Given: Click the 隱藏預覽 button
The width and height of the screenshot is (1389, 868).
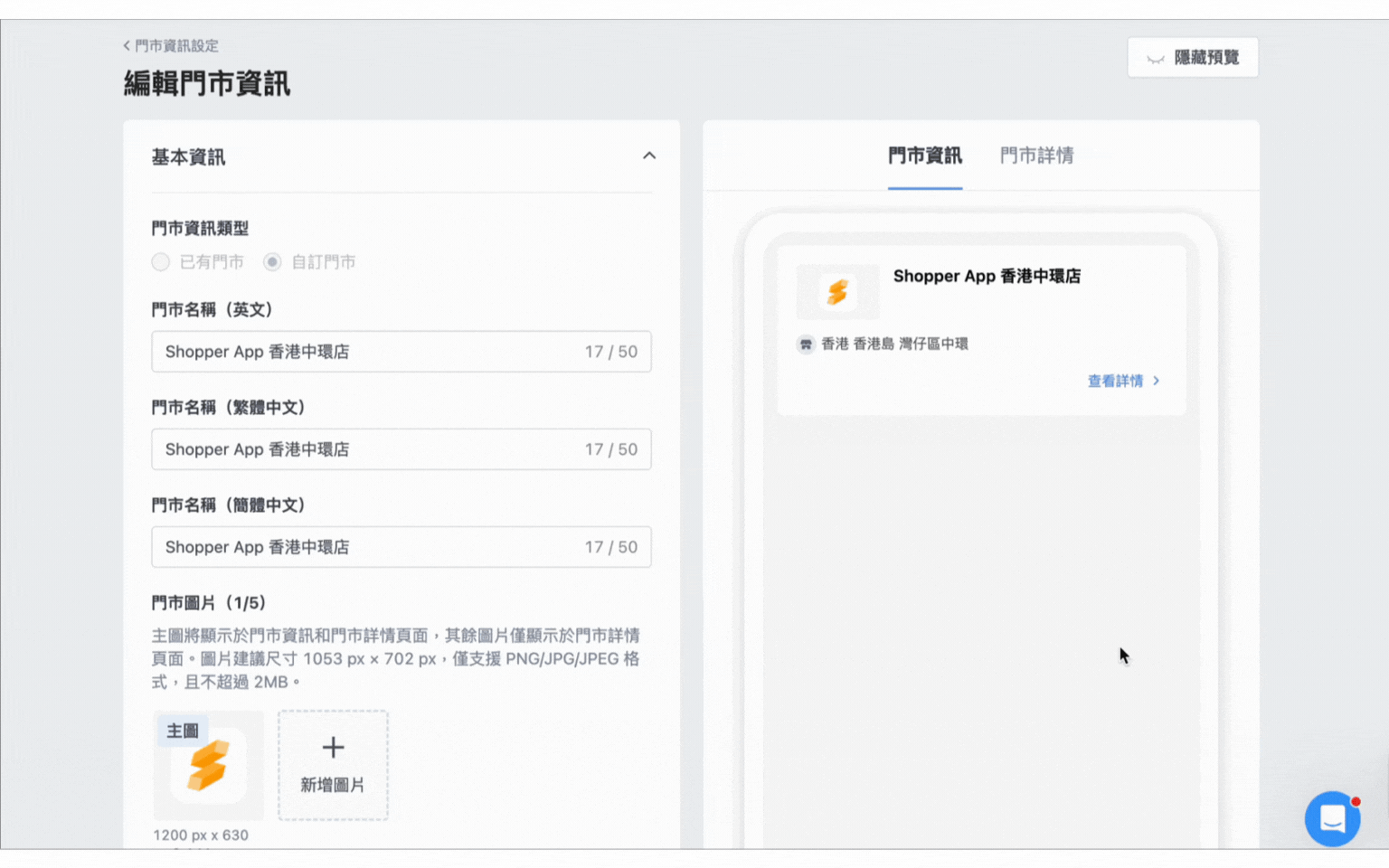Looking at the screenshot, I should (x=1193, y=58).
